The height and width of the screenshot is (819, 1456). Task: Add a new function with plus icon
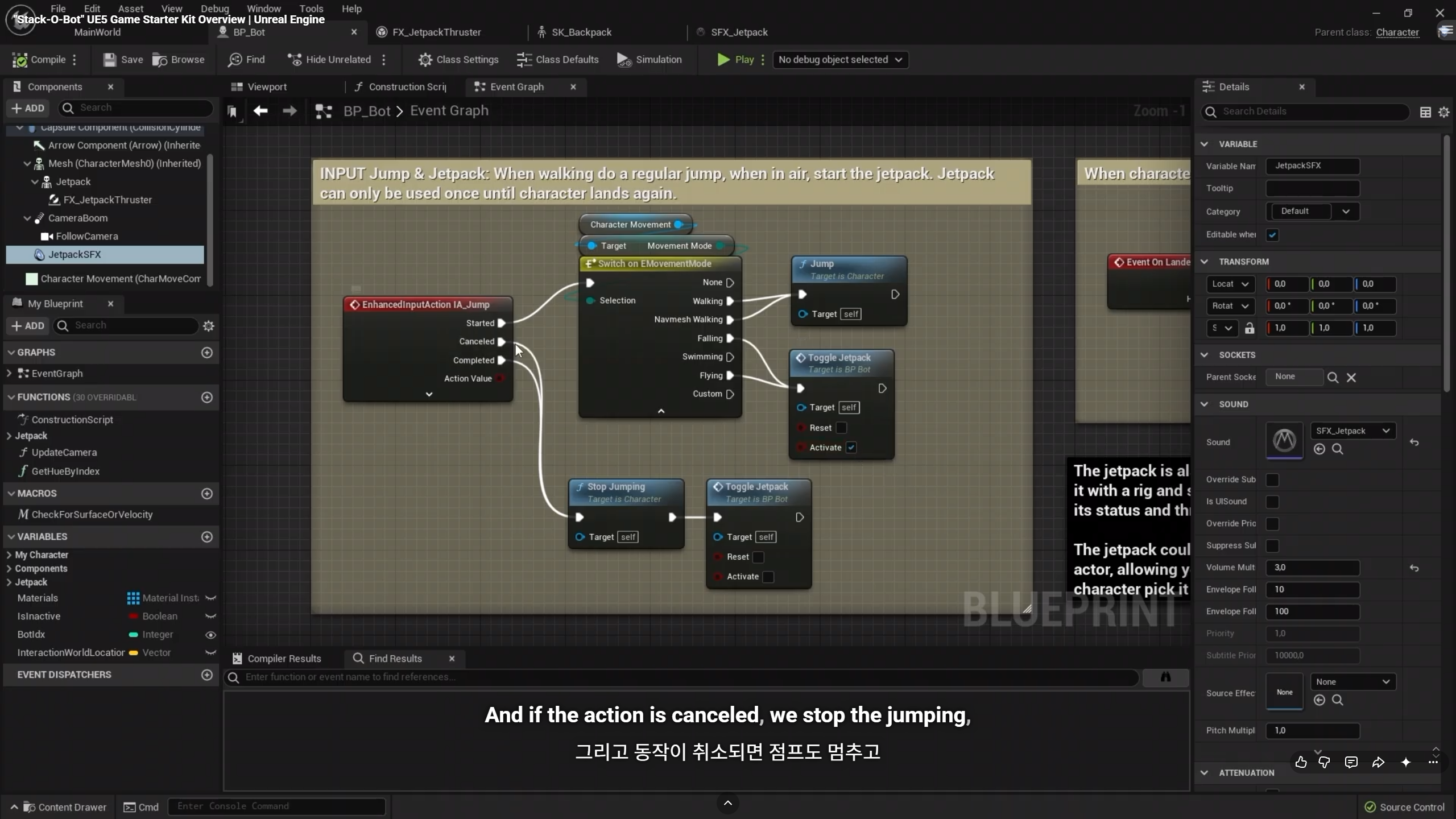[207, 397]
